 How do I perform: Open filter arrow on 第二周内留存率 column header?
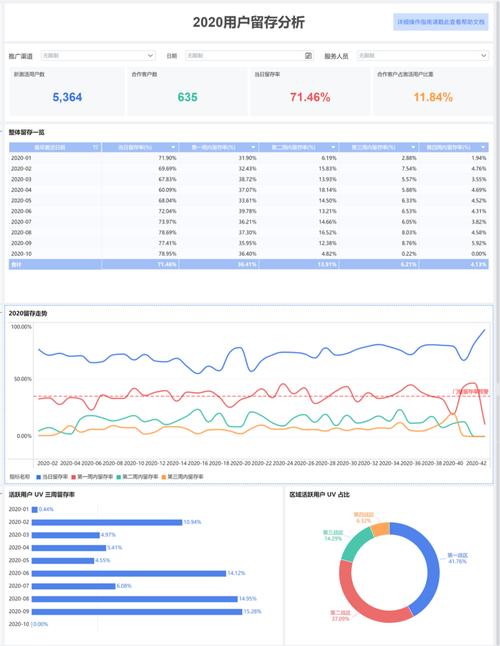click(x=333, y=147)
